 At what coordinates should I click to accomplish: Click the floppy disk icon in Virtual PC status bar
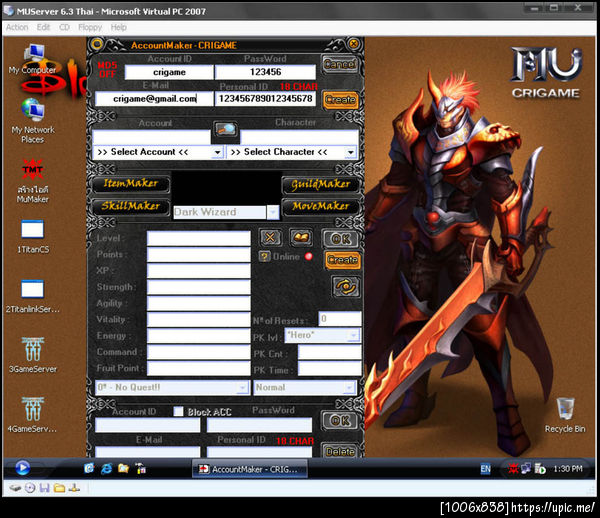coord(45,488)
